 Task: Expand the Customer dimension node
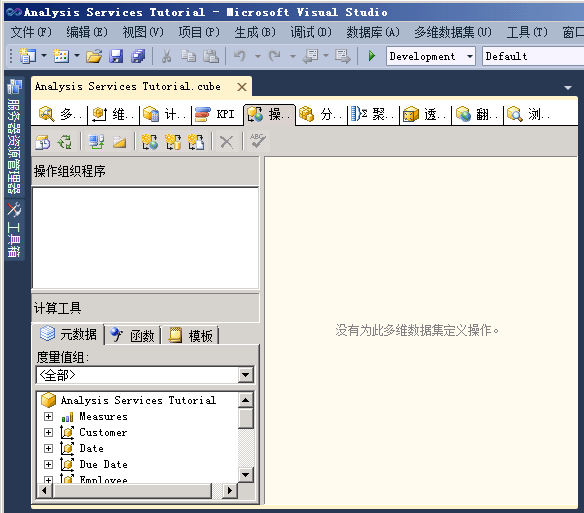(x=48, y=432)
